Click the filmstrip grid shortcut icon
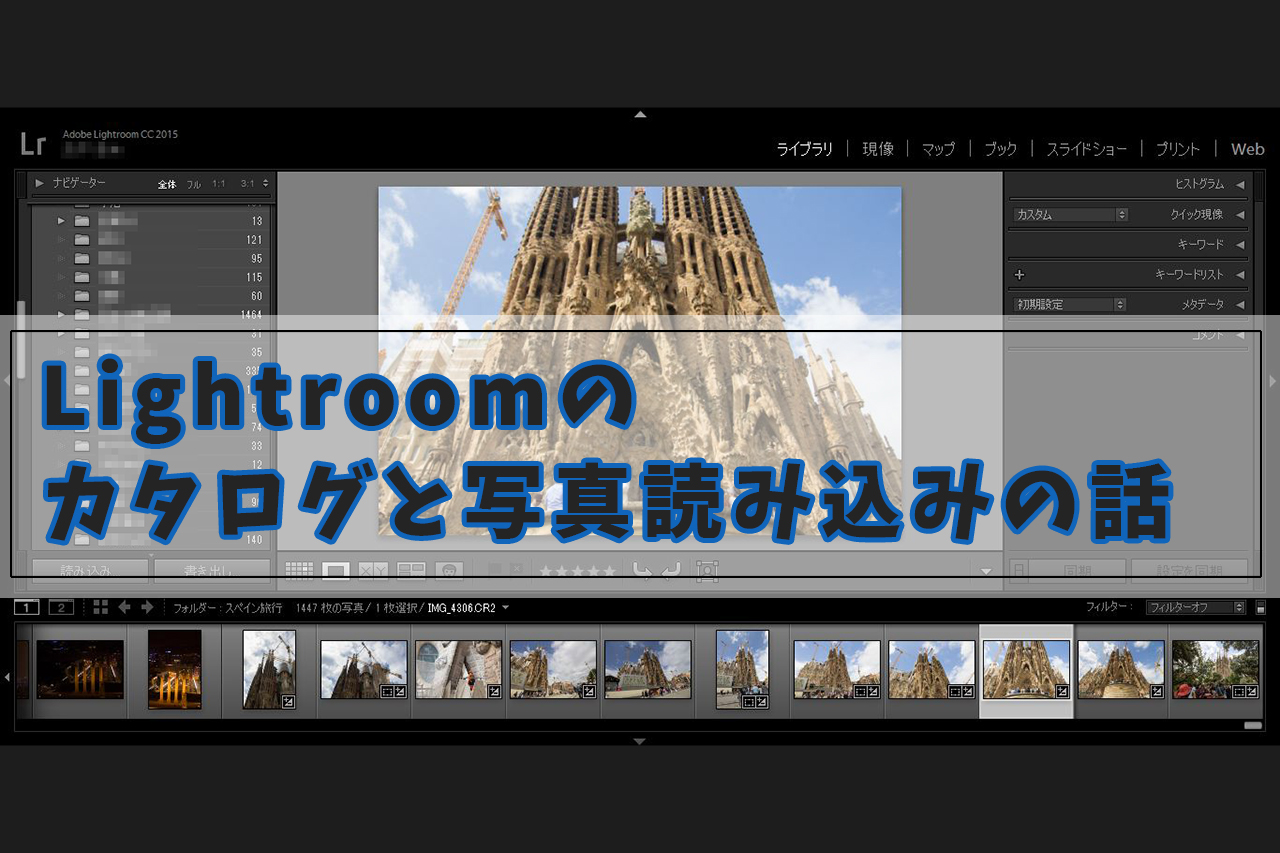Image resolution: width=1280 pixels, height=853 pixels. point(100,607)
